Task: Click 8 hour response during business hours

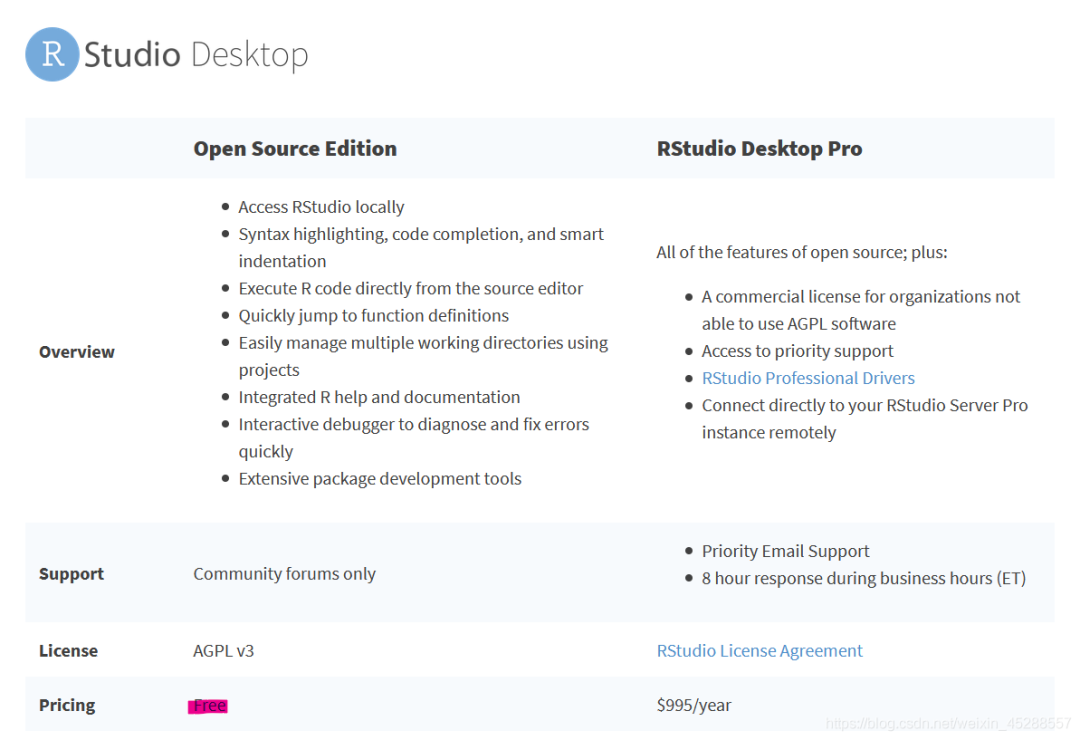Action: [x=864, y=578]
